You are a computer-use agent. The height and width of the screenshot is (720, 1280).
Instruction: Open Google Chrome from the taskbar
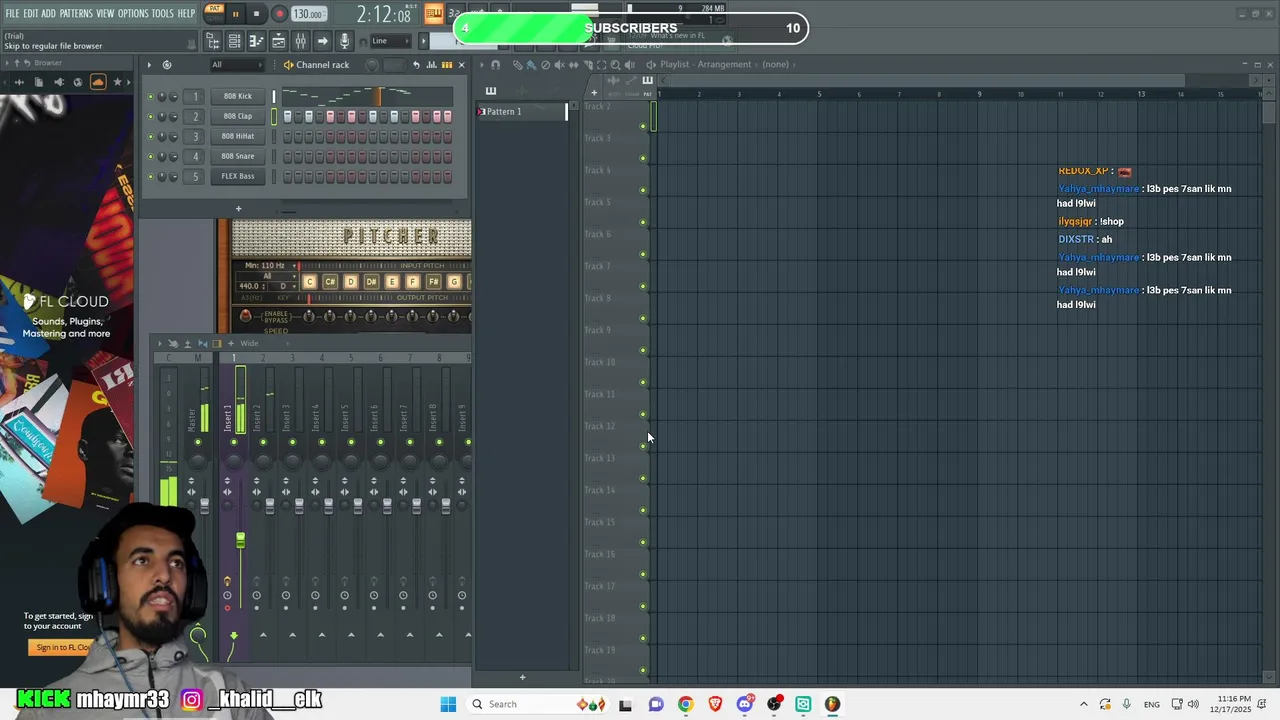pos(685,704)
